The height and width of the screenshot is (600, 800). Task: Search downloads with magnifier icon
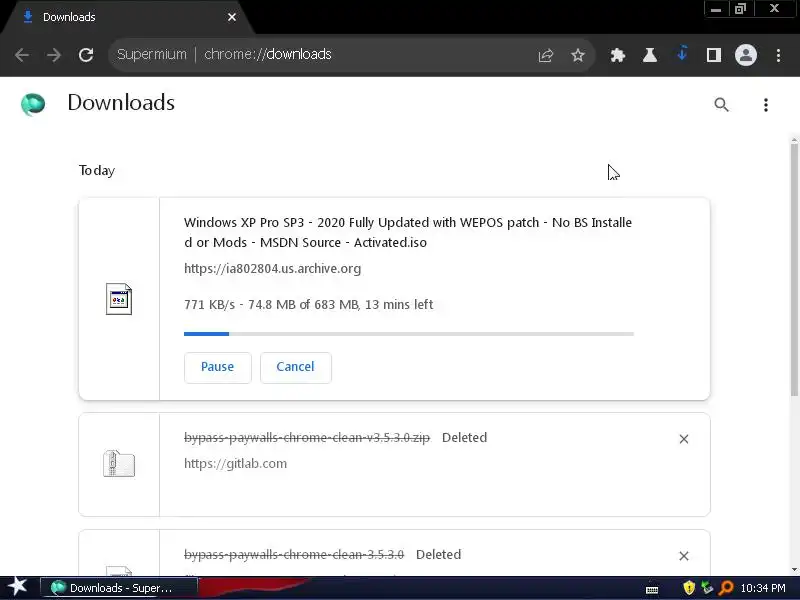click(721, 105)
